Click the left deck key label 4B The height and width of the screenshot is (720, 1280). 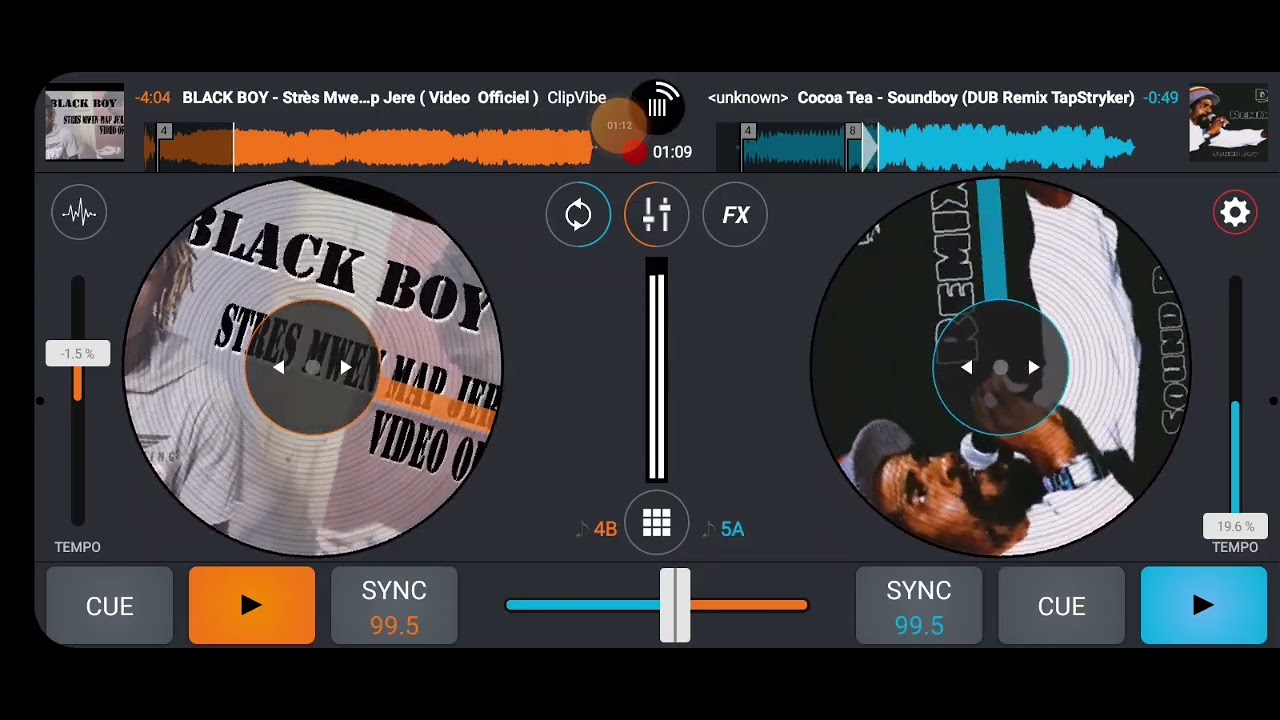605,529
